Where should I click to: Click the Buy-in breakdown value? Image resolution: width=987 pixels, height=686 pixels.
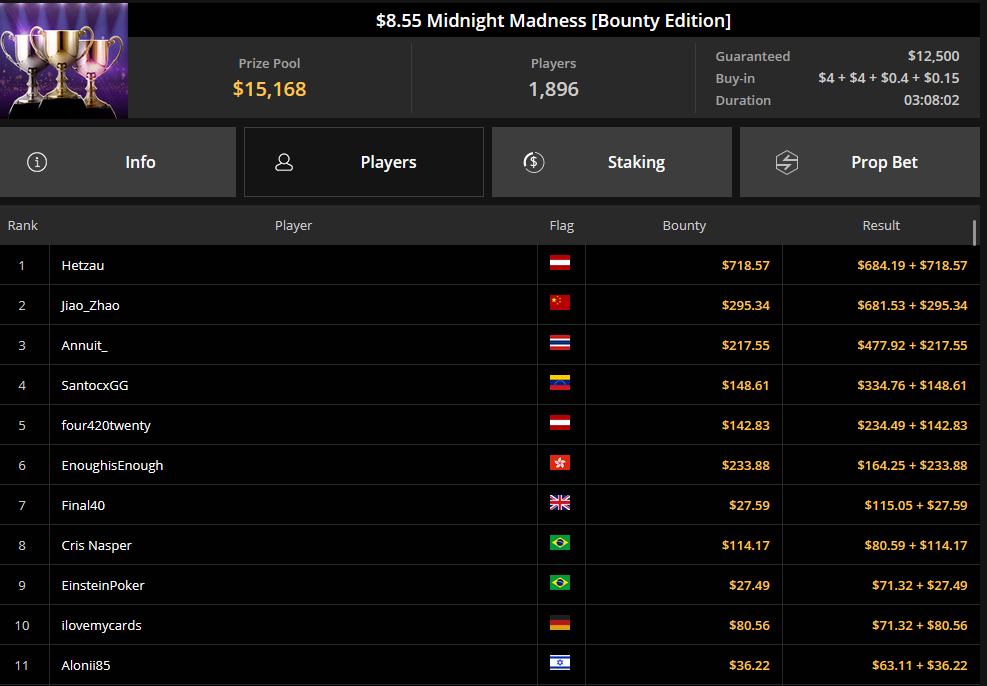(x=889, y=78)
